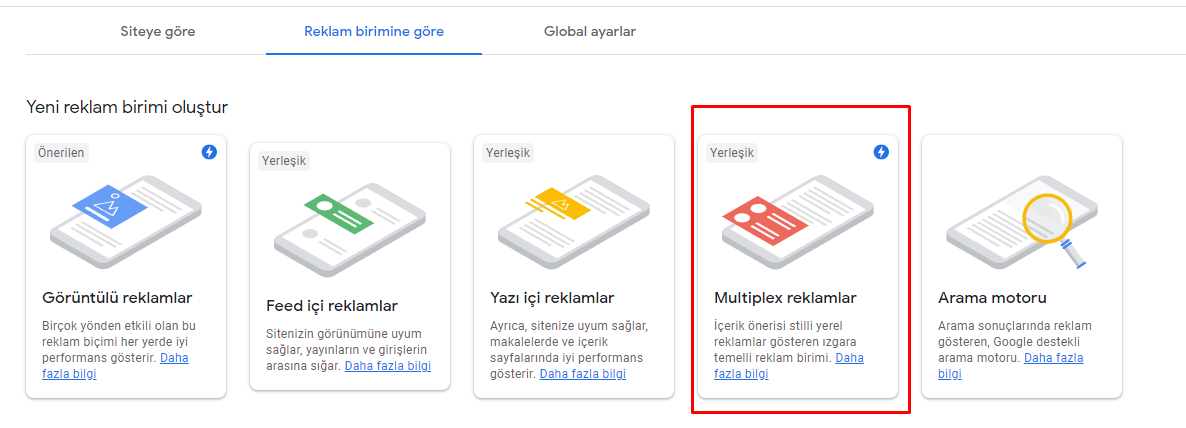The width and height of the screenshot is (1186, 428).
Task: Click the blue image phone illustration for Görüntülü reklamlar
Action: pyautogui.click(x=126, y=220)
